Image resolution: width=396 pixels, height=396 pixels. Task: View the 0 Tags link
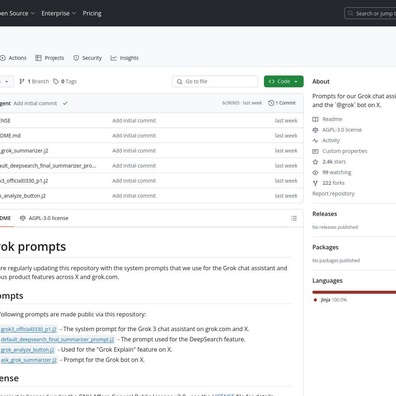coord(65,81)
